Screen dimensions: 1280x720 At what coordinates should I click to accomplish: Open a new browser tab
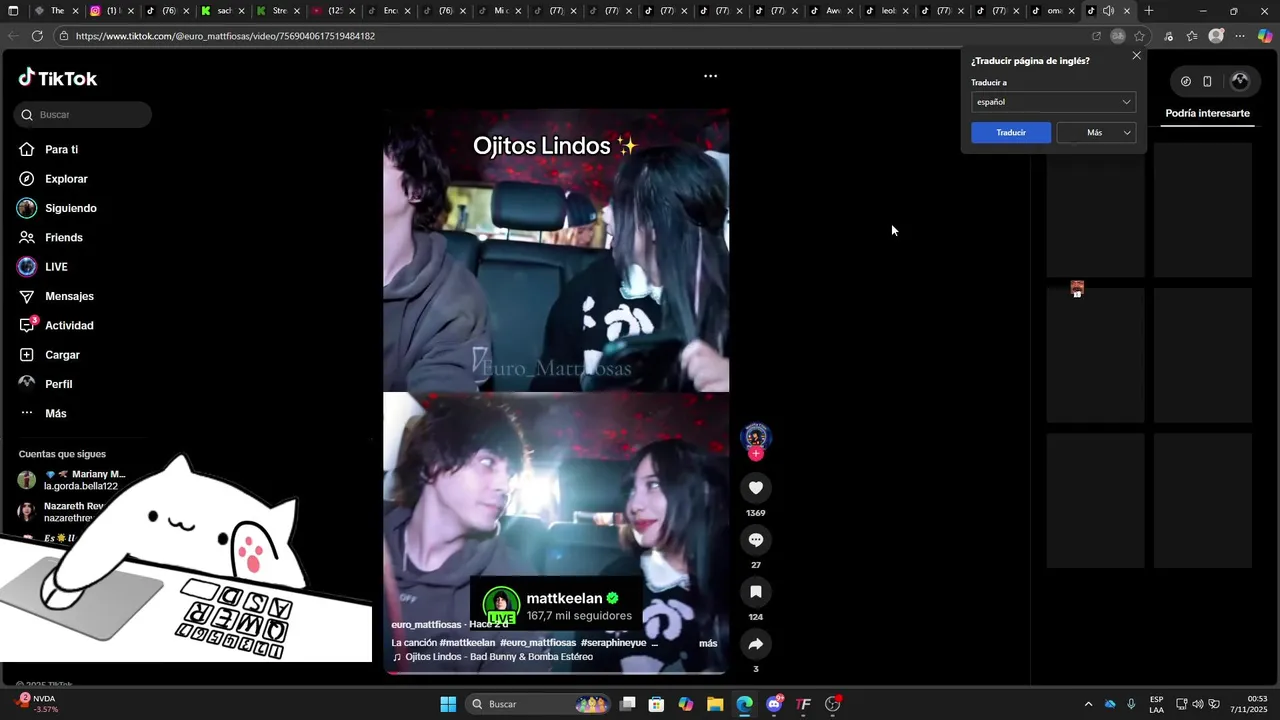pyautogui.click(x=1149, y=11)
